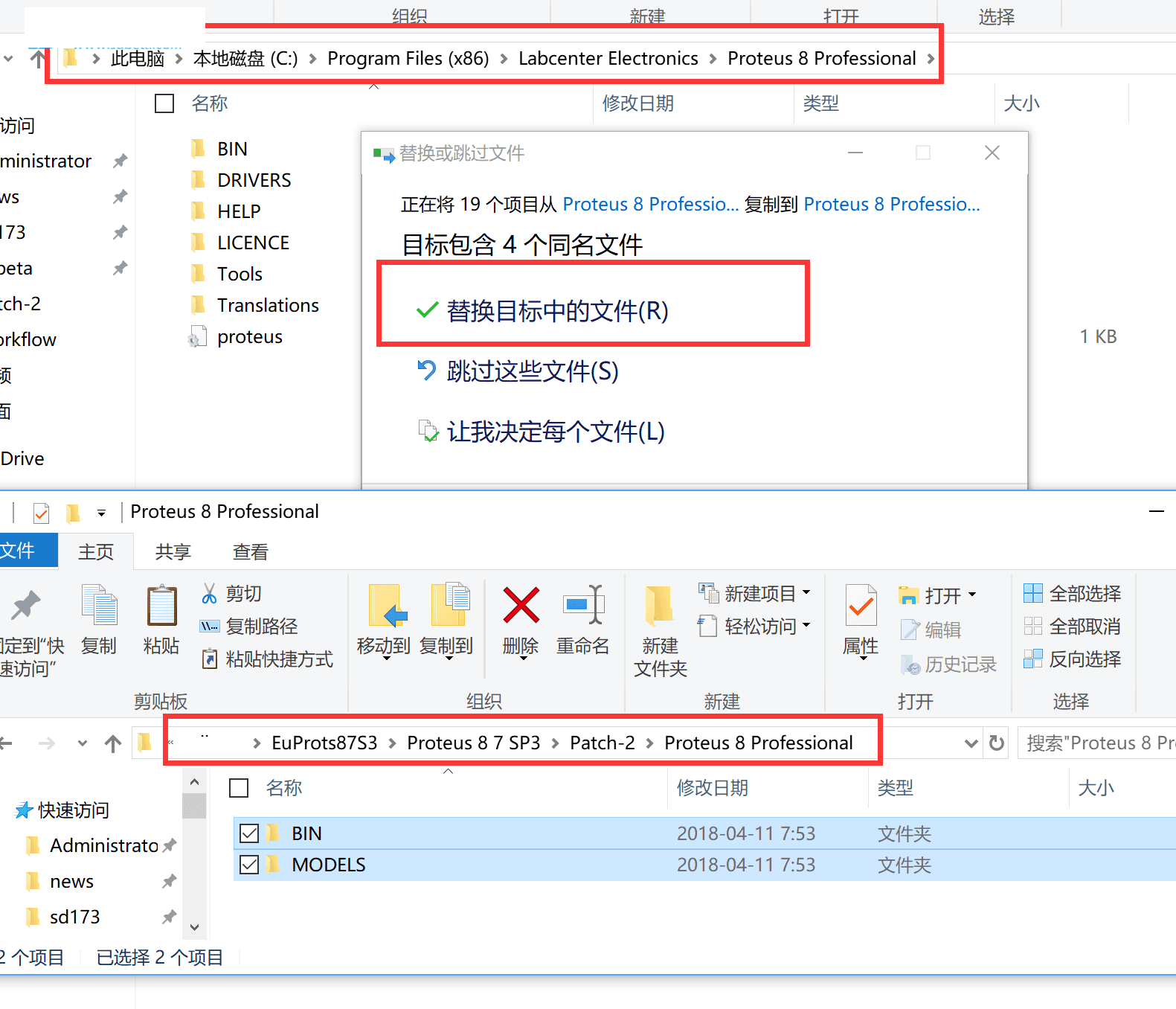The image size is (1176, 1009).
Task: Switch to View (查看) ribbon tab
Action: click(251, 551)
